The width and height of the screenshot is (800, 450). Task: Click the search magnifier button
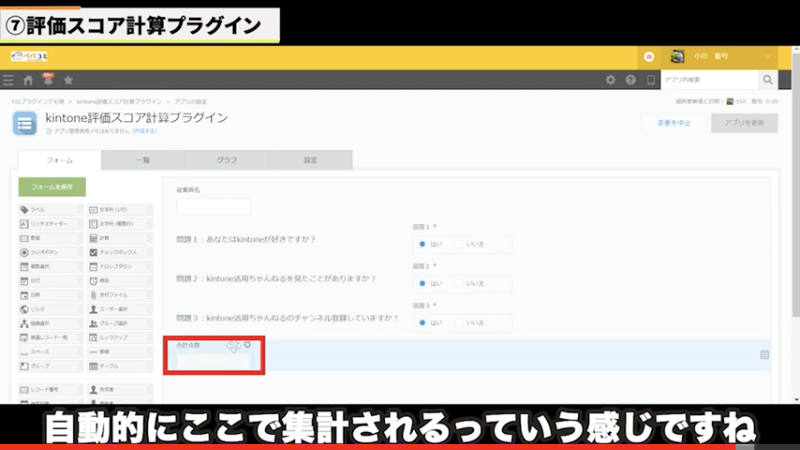pos(768,80)
